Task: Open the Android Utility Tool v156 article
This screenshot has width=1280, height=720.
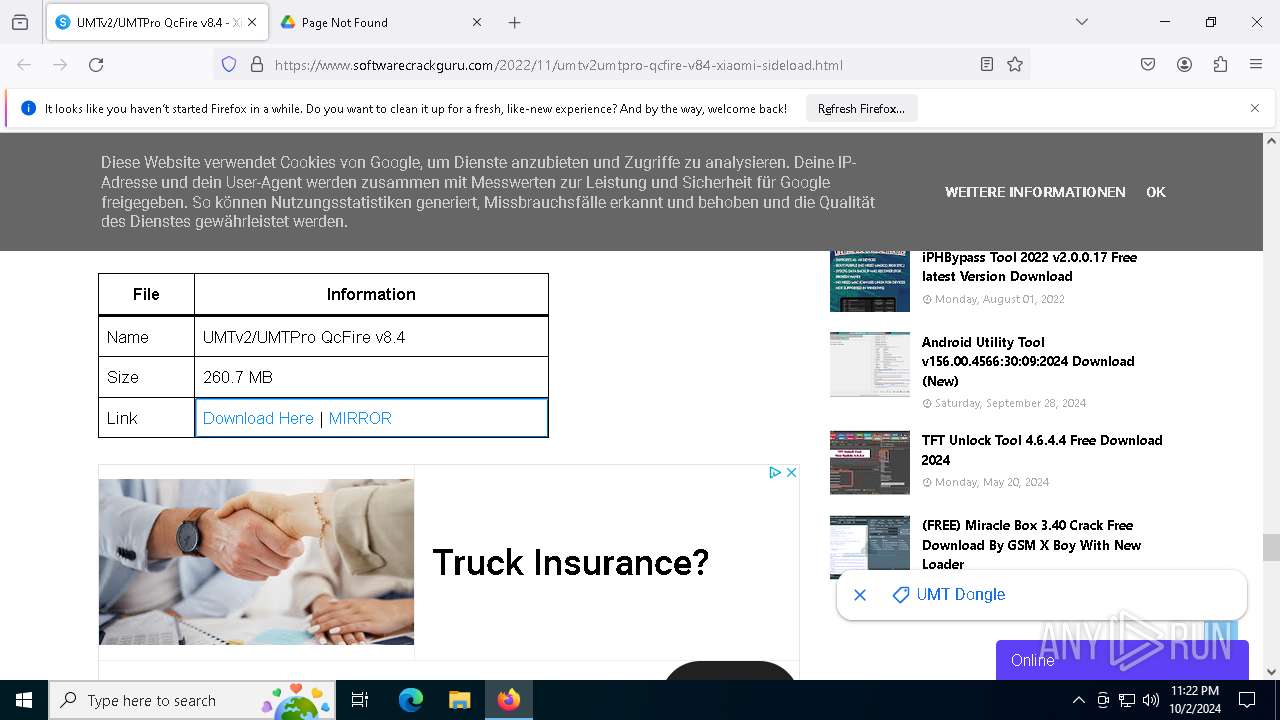Action: [x=1028, y=361]
